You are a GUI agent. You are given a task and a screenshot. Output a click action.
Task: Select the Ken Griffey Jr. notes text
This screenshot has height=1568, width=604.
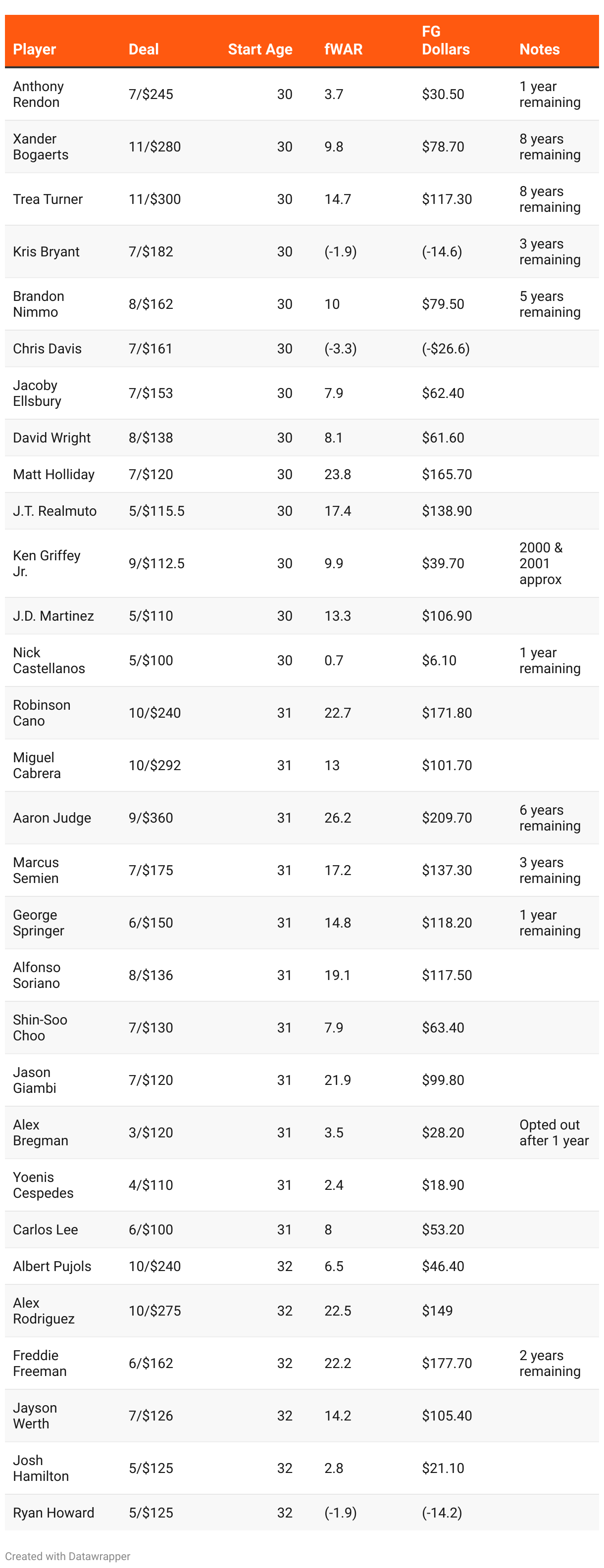(541, 563)
